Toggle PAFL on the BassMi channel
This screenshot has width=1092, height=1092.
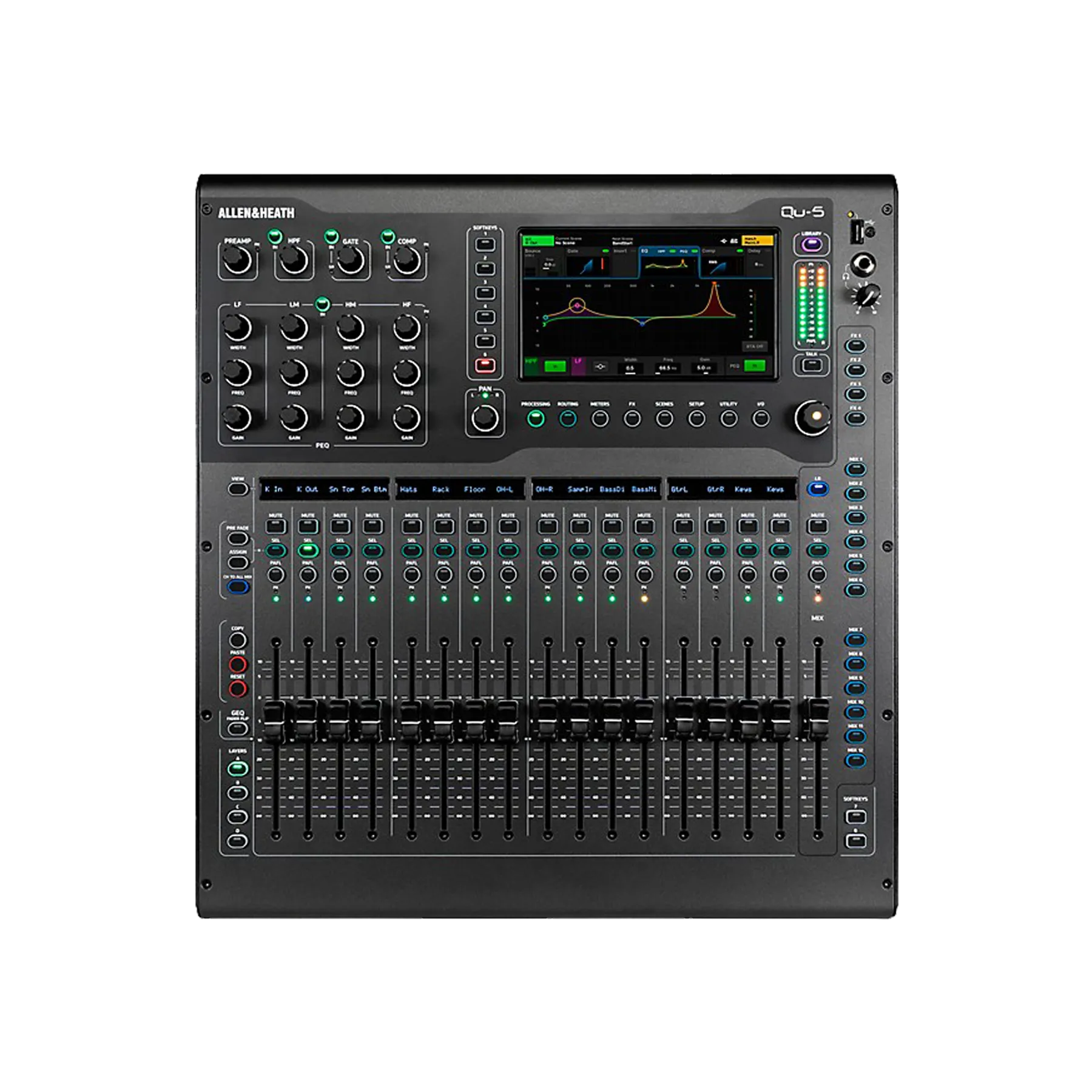tap(644, 574)
